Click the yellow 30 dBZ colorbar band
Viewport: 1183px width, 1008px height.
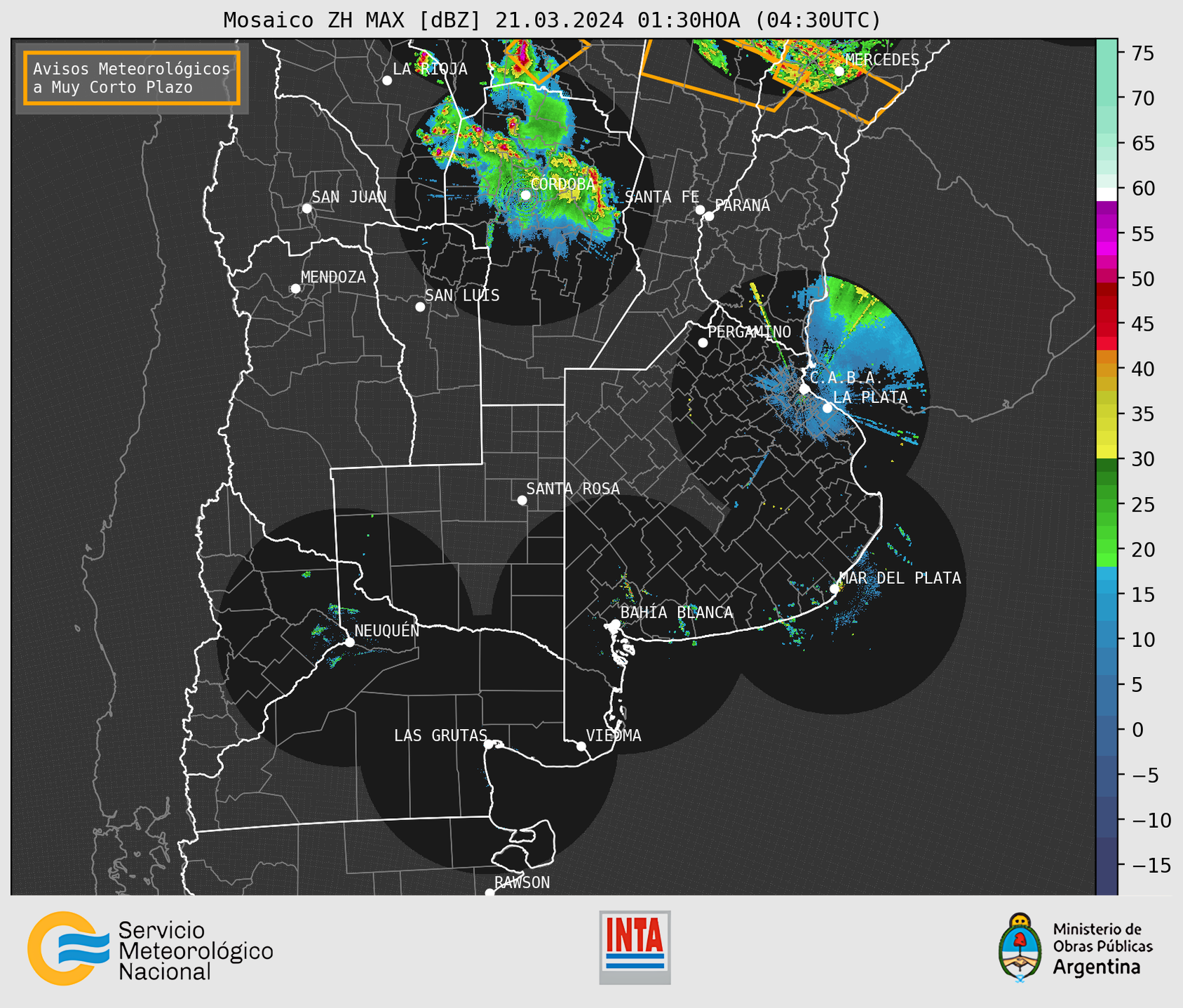pos(1107,452)
